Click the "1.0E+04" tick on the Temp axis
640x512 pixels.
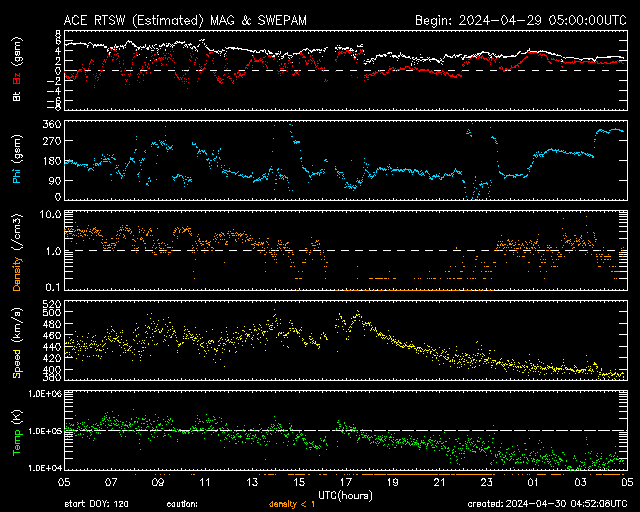tap(45, 468)
